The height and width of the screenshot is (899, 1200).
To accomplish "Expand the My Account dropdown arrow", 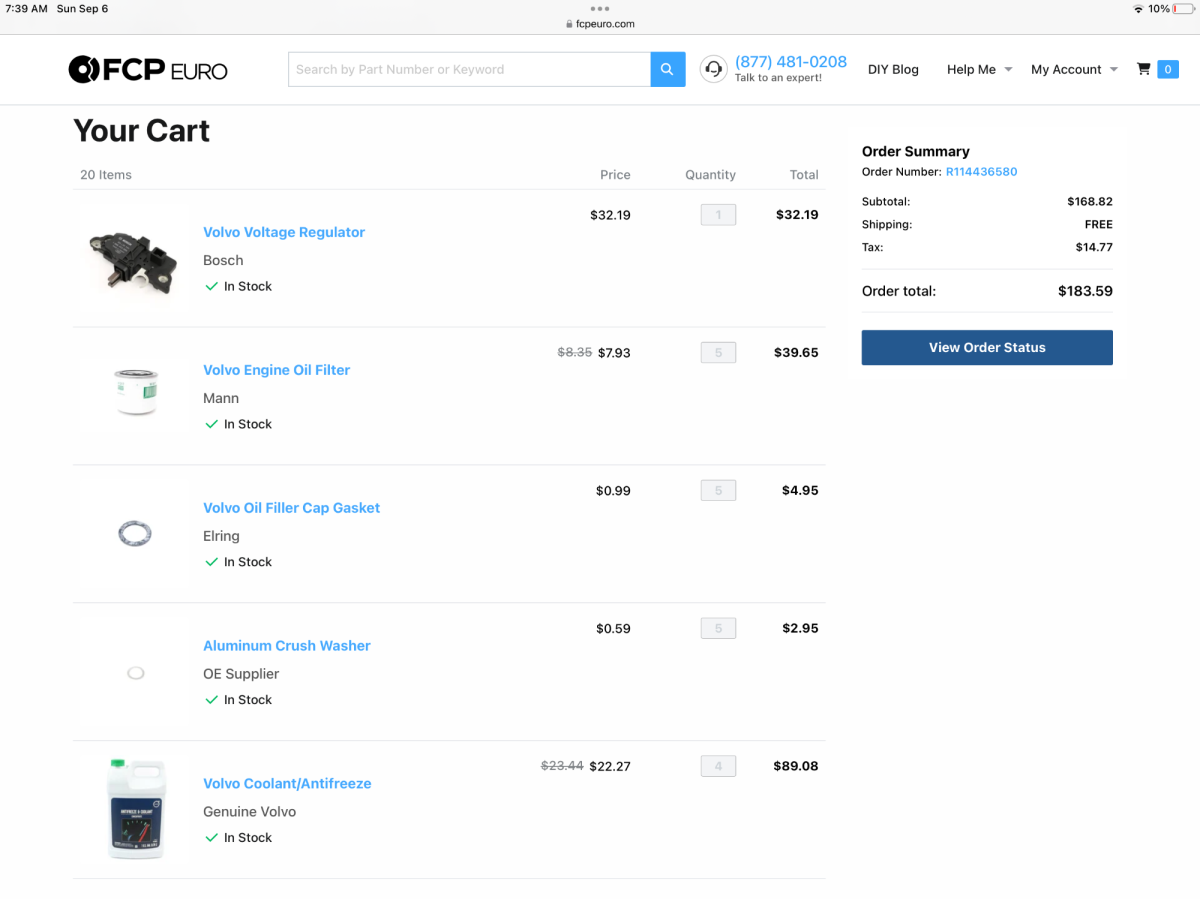I will click(x=1114, y=69).
